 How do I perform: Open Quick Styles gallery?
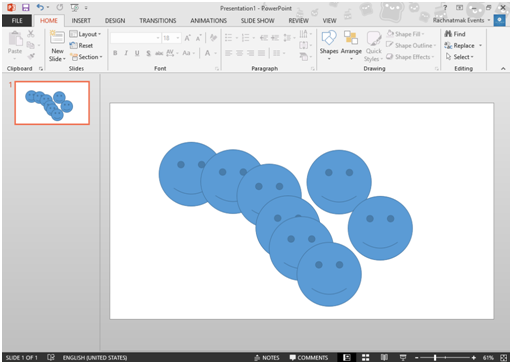[x=373, y=46]
